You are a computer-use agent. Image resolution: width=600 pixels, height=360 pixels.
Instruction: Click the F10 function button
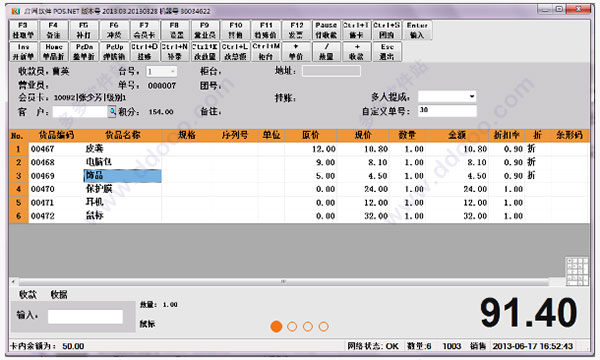pos(235,30)
